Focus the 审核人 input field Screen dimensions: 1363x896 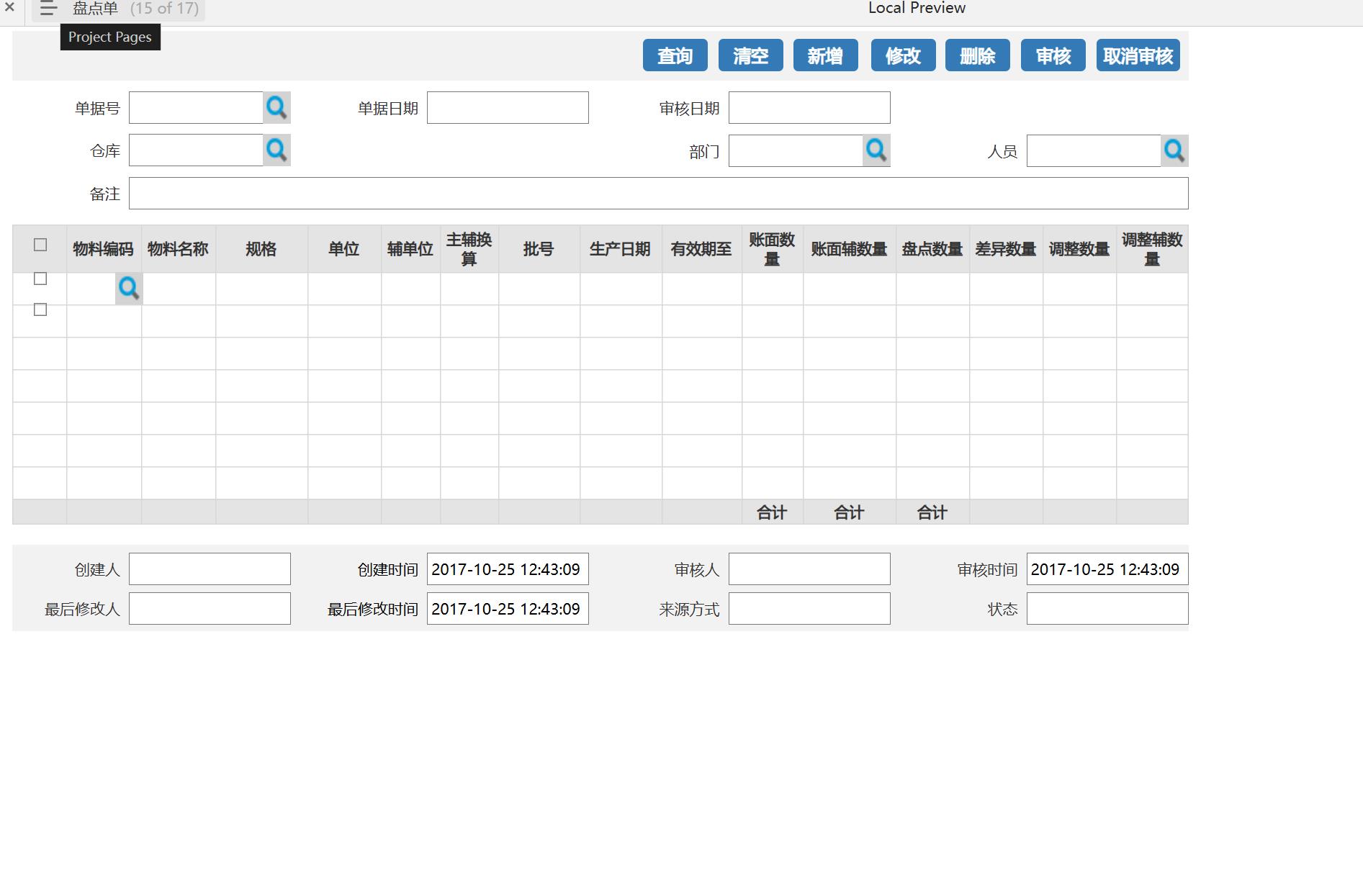pyautogui.click(x=809, y=569)
